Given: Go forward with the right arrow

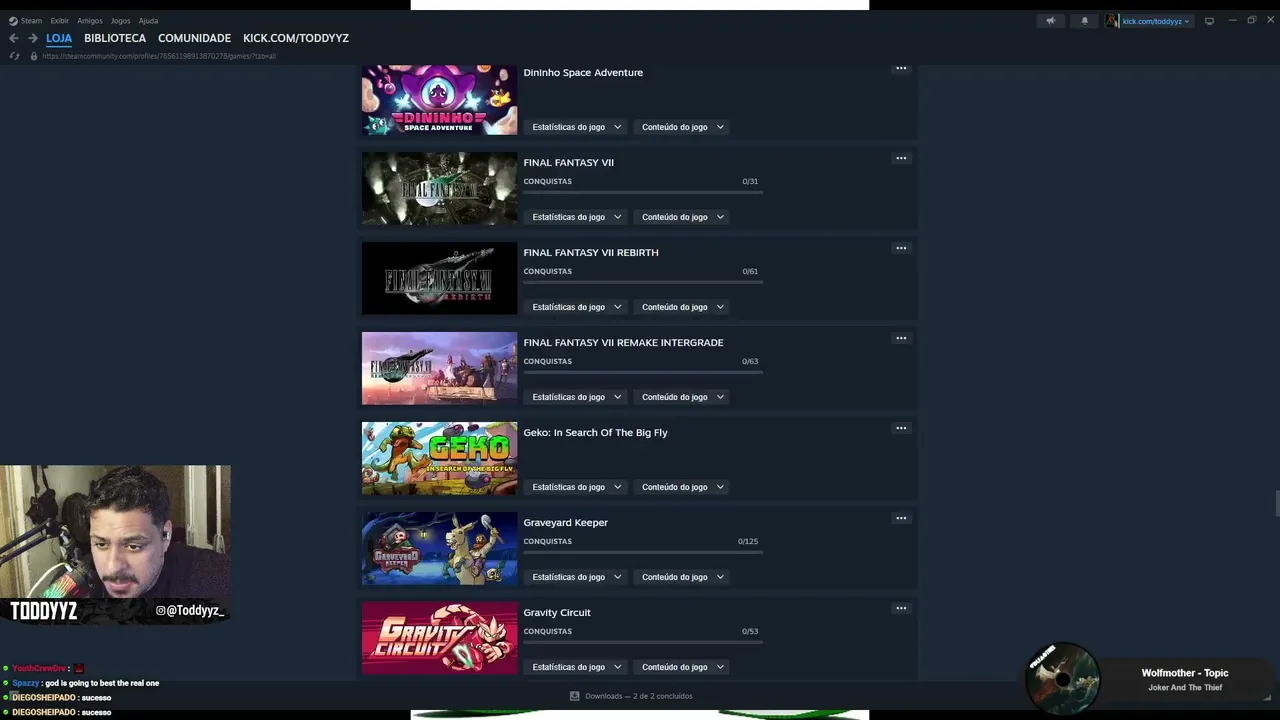Looking at the screenshot, I should click(x=33, y=38).
